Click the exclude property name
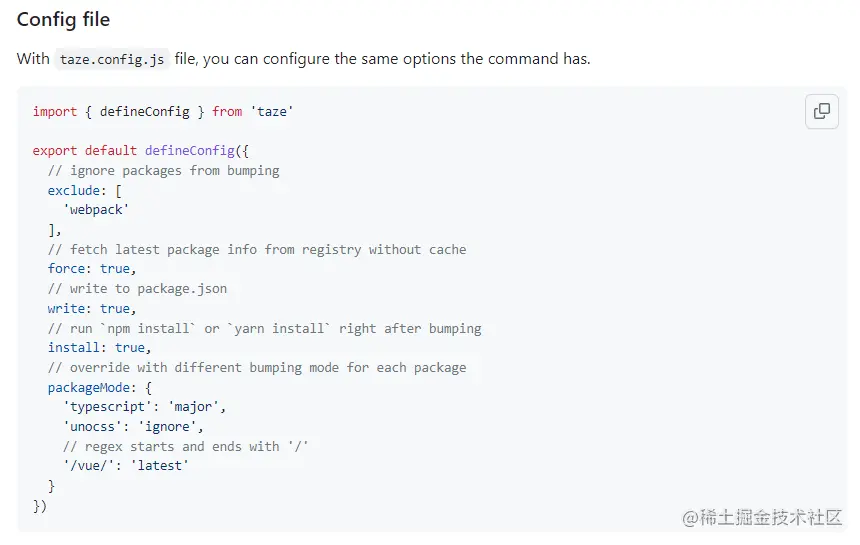Viewport: 860px width, 545px height. pyautogui.click(x=74, y=190)
